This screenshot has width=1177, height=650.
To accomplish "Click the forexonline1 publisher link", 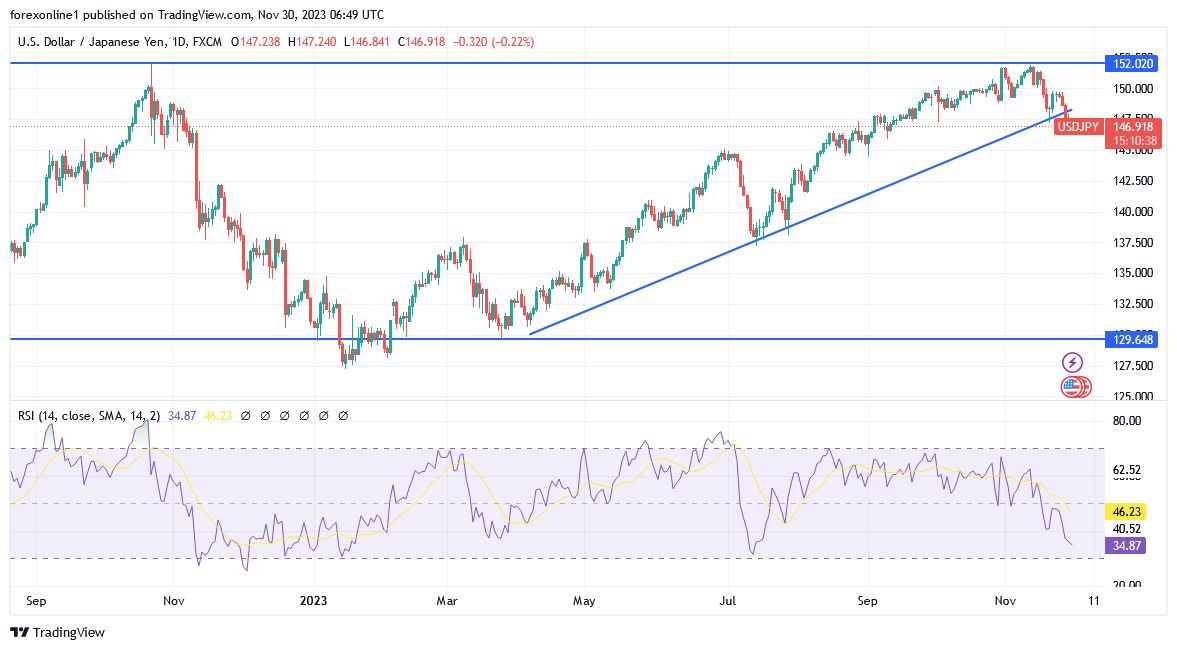I will coord(46,15).
